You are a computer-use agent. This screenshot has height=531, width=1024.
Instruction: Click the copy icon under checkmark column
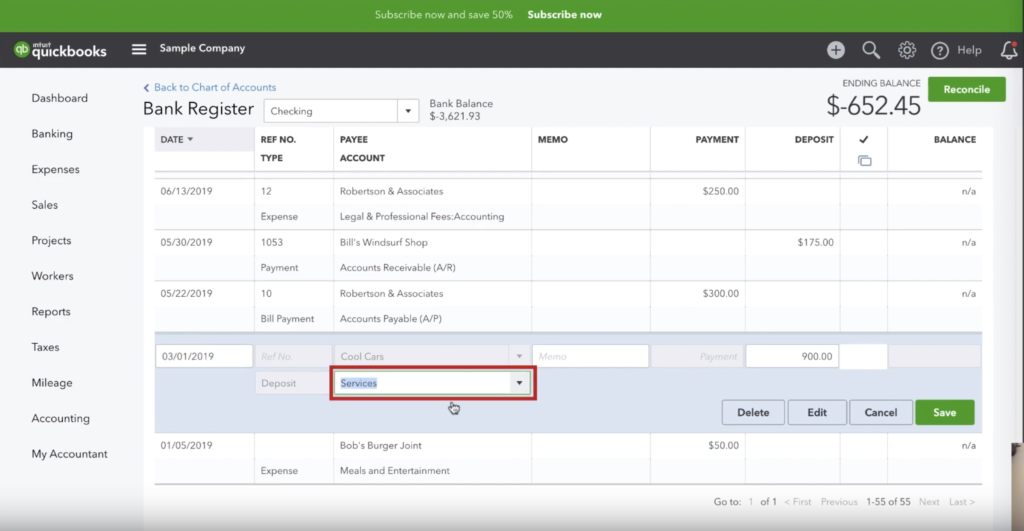(864, 161)
